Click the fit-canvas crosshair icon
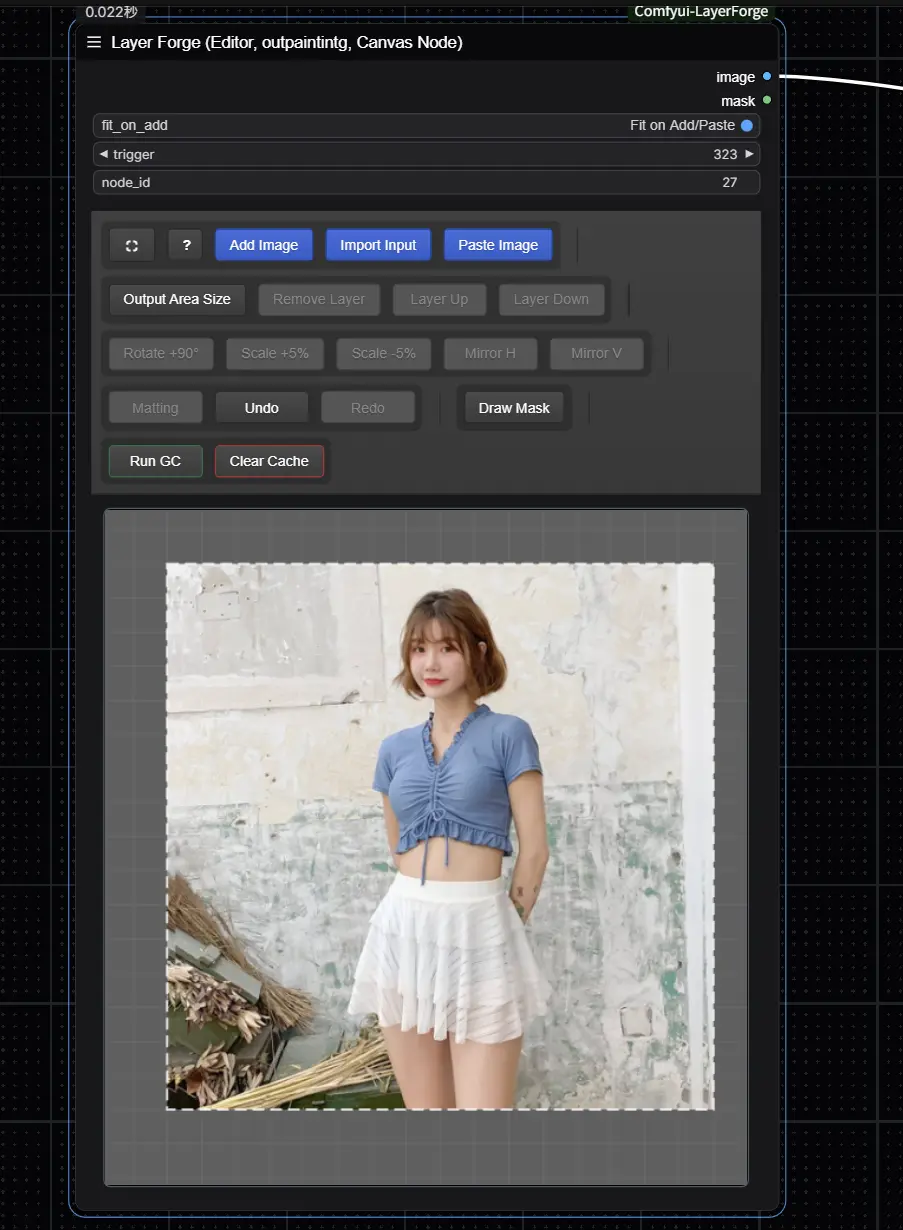This screenshot has width=903, height=1230. point(131,244)
